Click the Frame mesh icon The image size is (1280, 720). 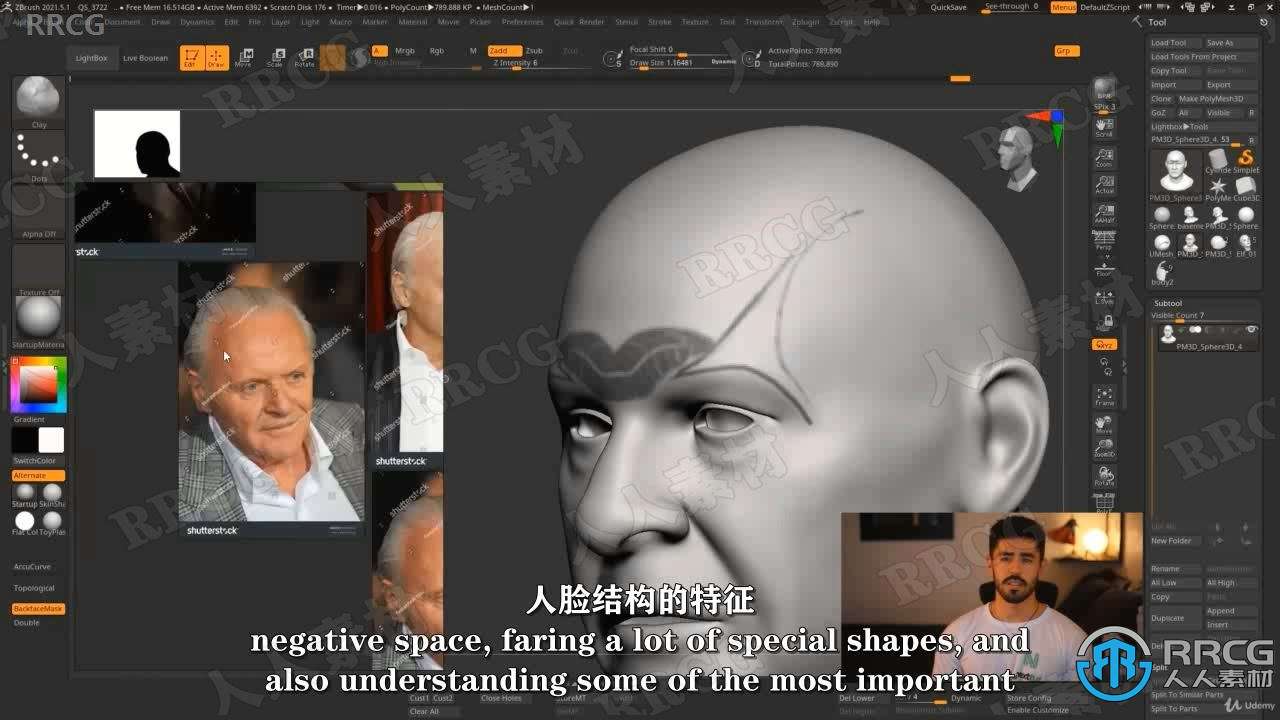pos(1104,397)
